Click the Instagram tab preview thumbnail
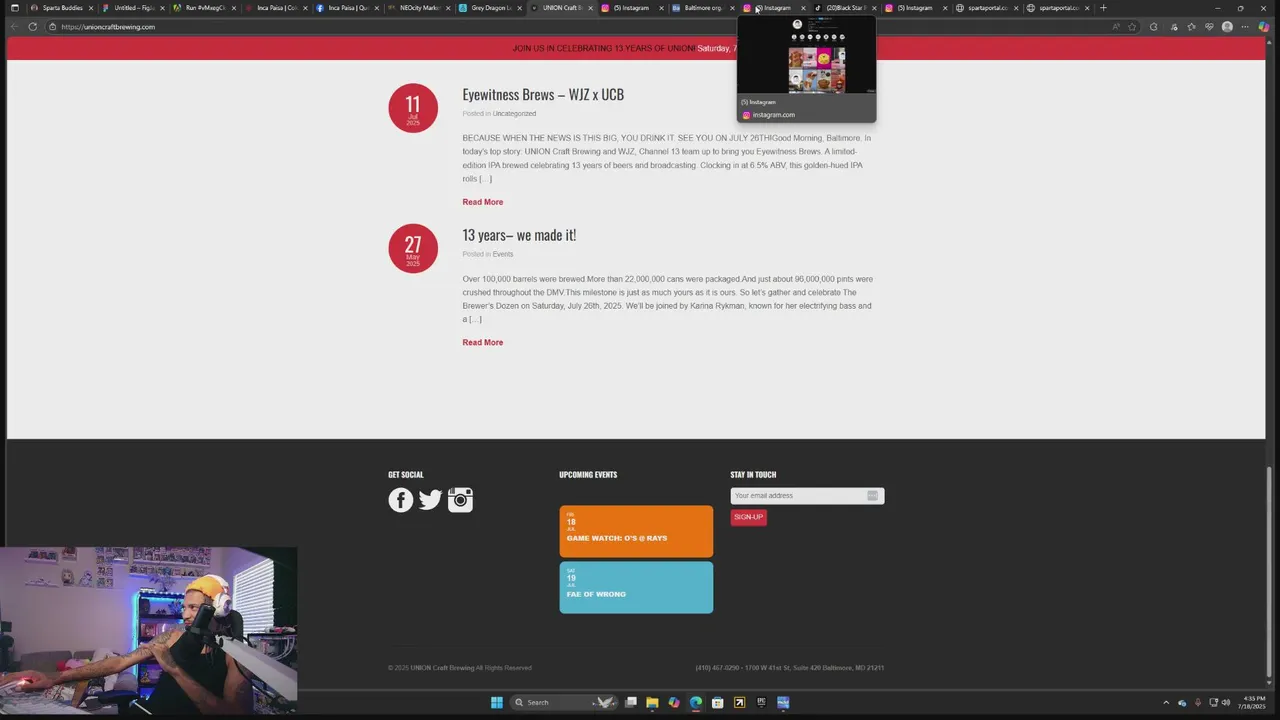Screen dimensions: 1280x720 (x=807, y=70)
